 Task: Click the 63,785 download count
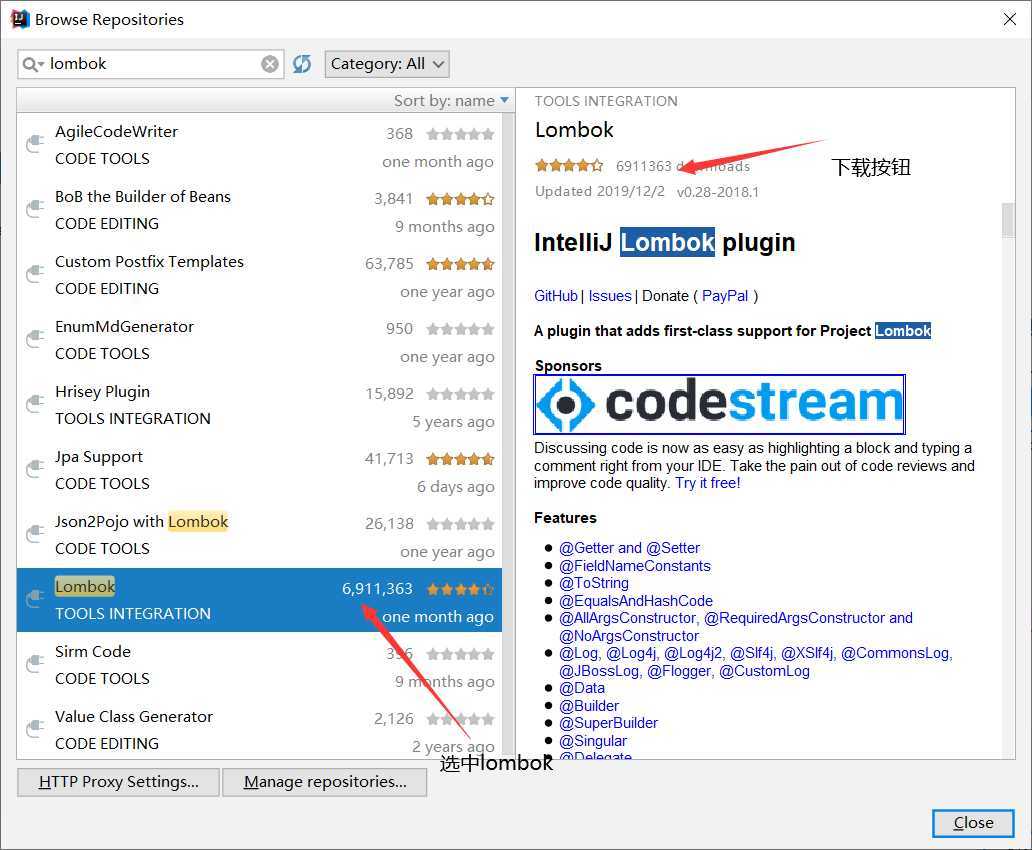tap(389, 264)
